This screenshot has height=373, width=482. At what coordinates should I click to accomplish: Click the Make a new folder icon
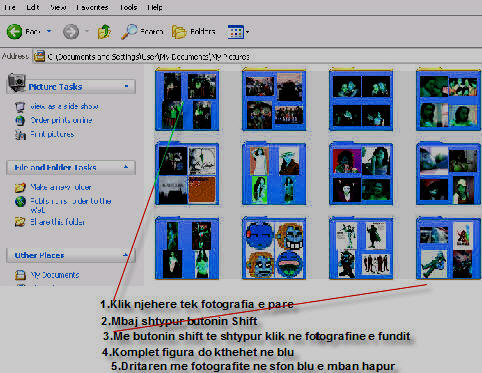click(x=20, y=187)
